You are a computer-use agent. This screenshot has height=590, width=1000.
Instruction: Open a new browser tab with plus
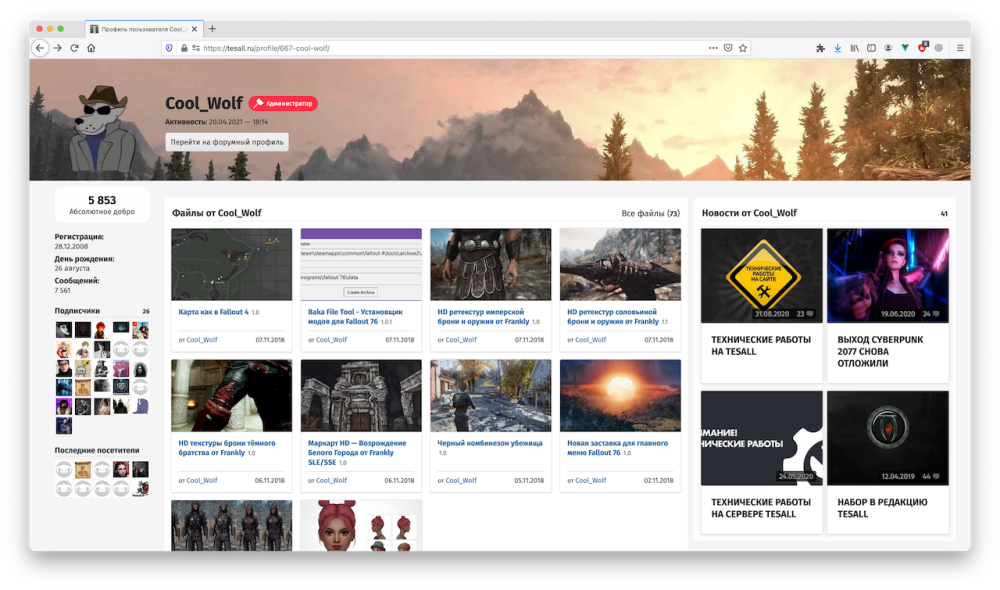click(x=212, y=29)
